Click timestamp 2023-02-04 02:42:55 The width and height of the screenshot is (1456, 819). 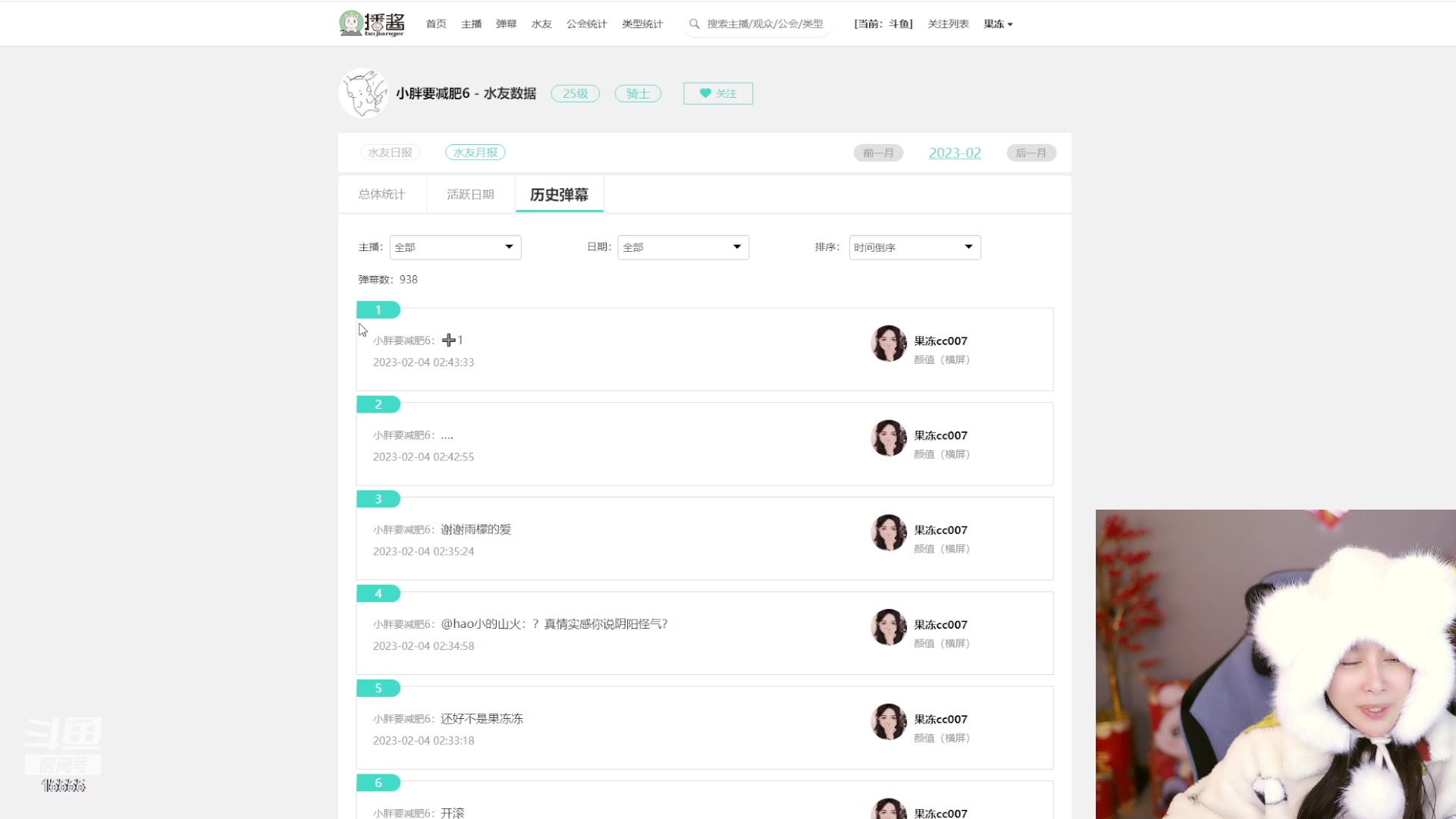tap(423, 457)
